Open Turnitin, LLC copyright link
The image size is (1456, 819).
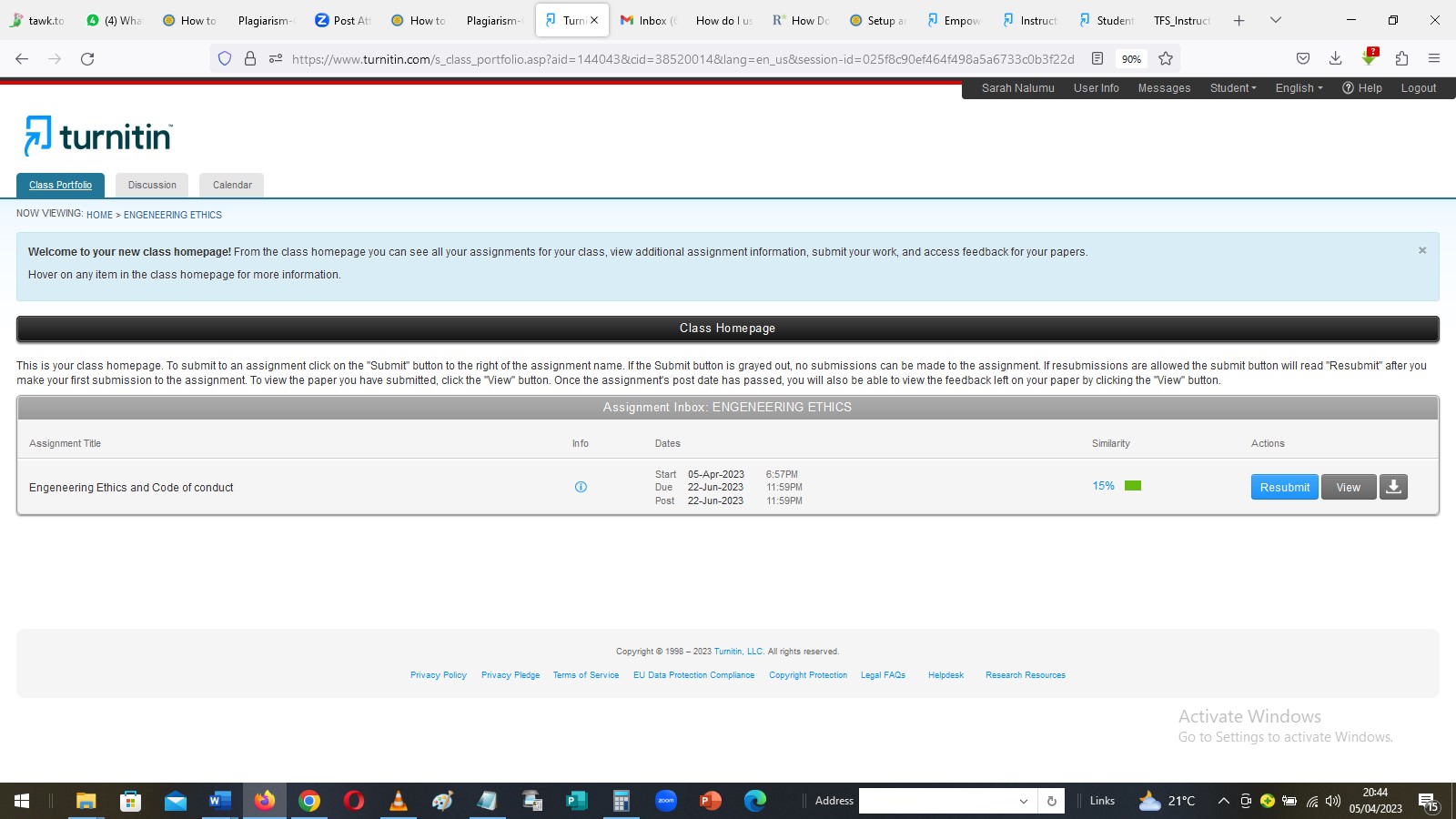[x=739, y=652]
